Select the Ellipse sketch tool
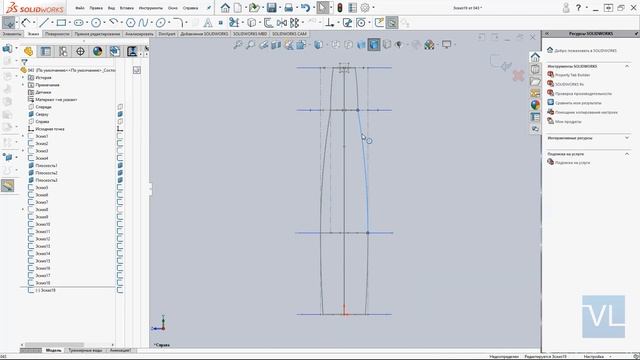The width and height of the screenshot is (640, 360). 161,23
